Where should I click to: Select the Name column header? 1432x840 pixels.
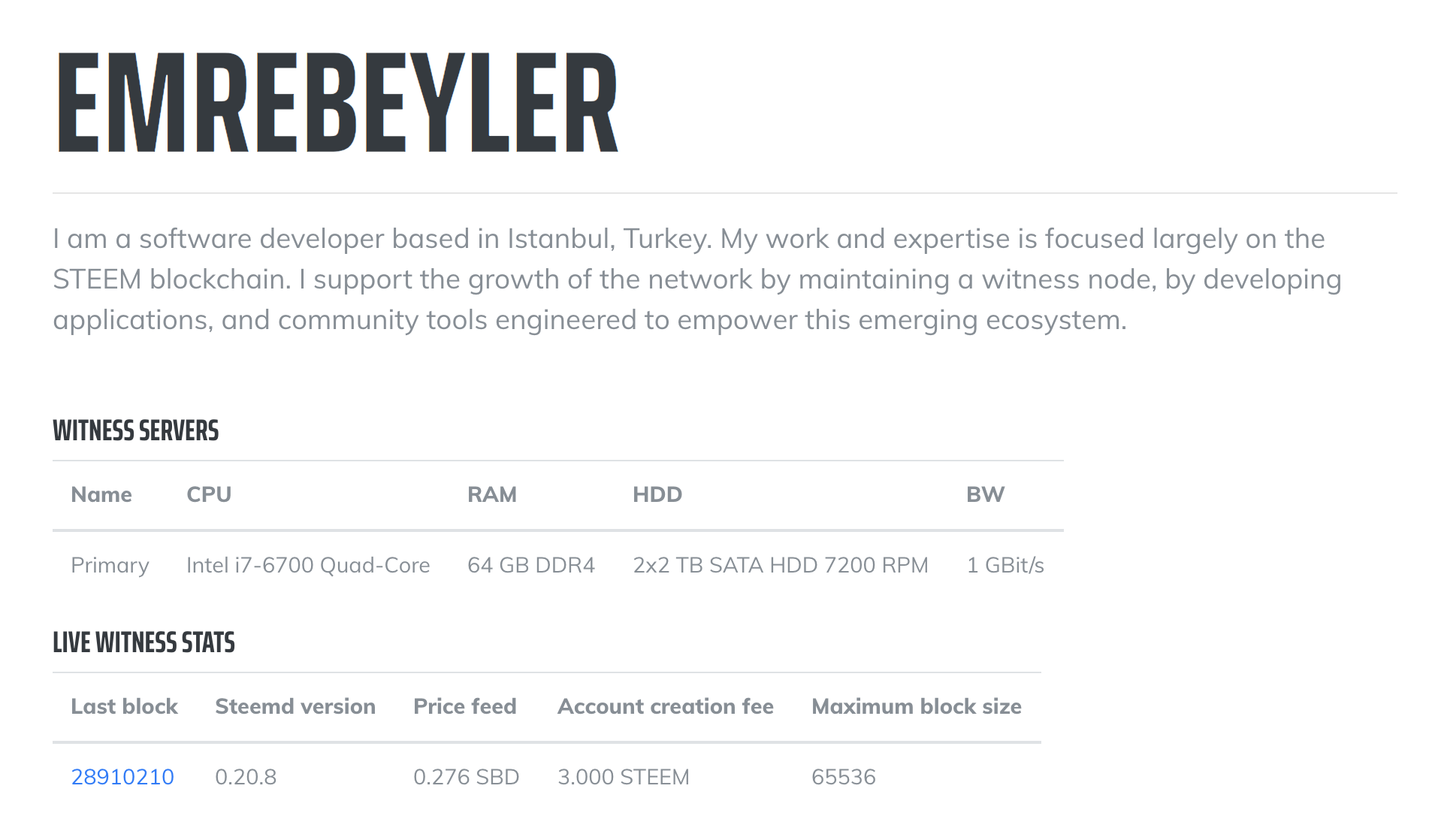(101, 494)
